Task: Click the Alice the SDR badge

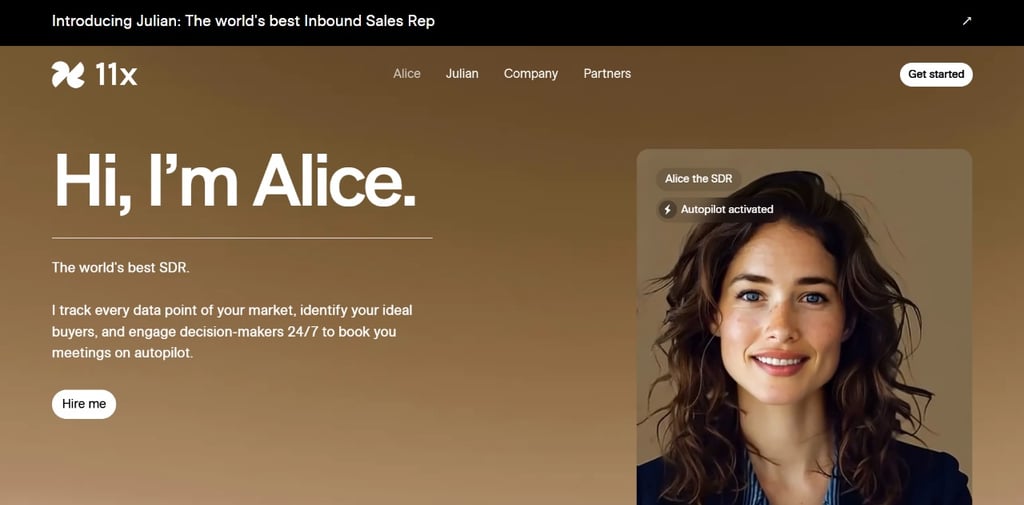Action: coord(699,178)
